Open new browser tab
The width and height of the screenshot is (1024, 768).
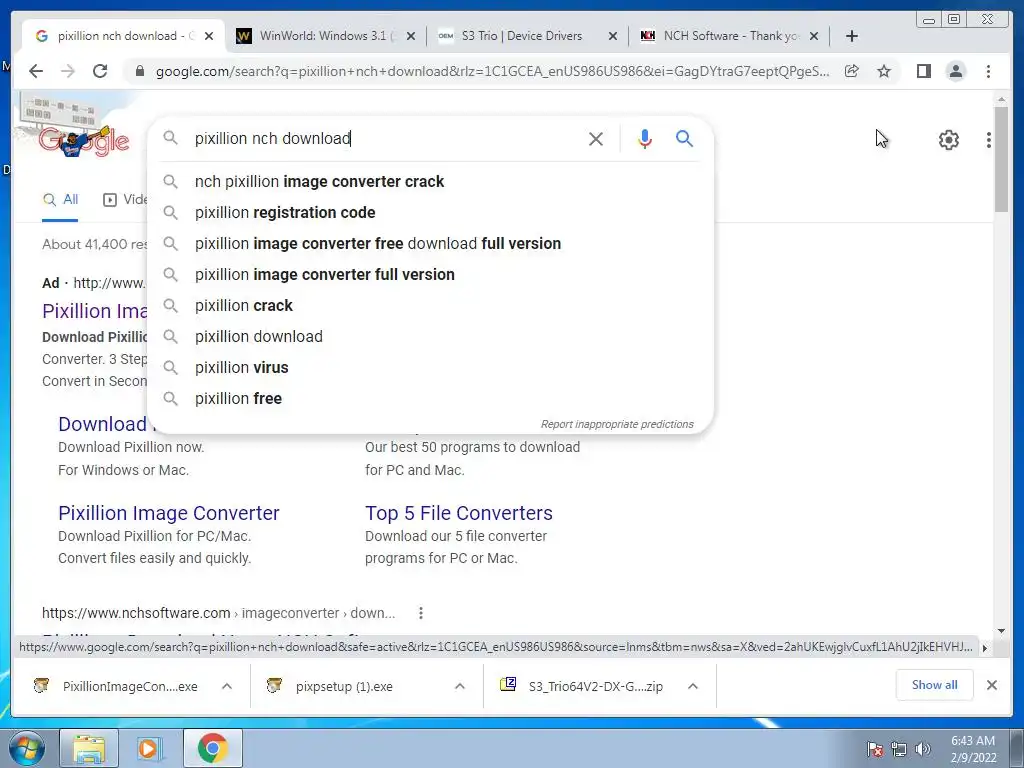pos(852,36)
